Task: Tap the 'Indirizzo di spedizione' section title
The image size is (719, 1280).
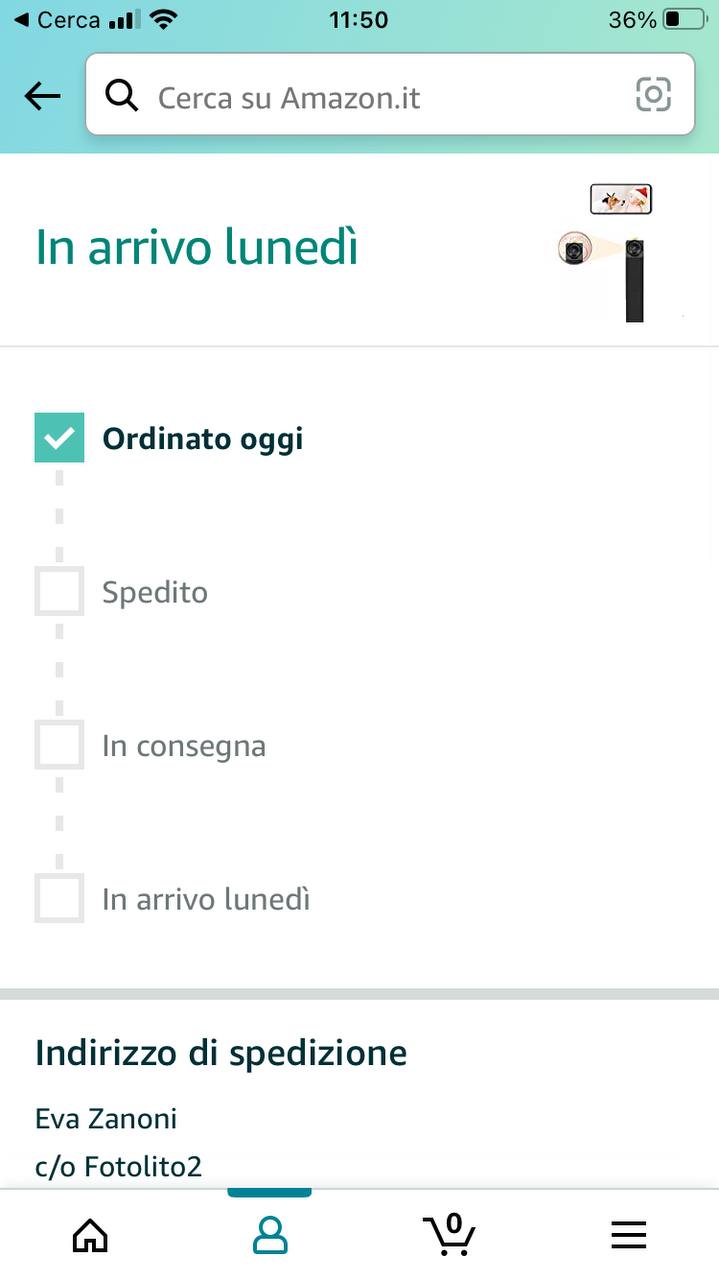Action: coord(221,1053)
